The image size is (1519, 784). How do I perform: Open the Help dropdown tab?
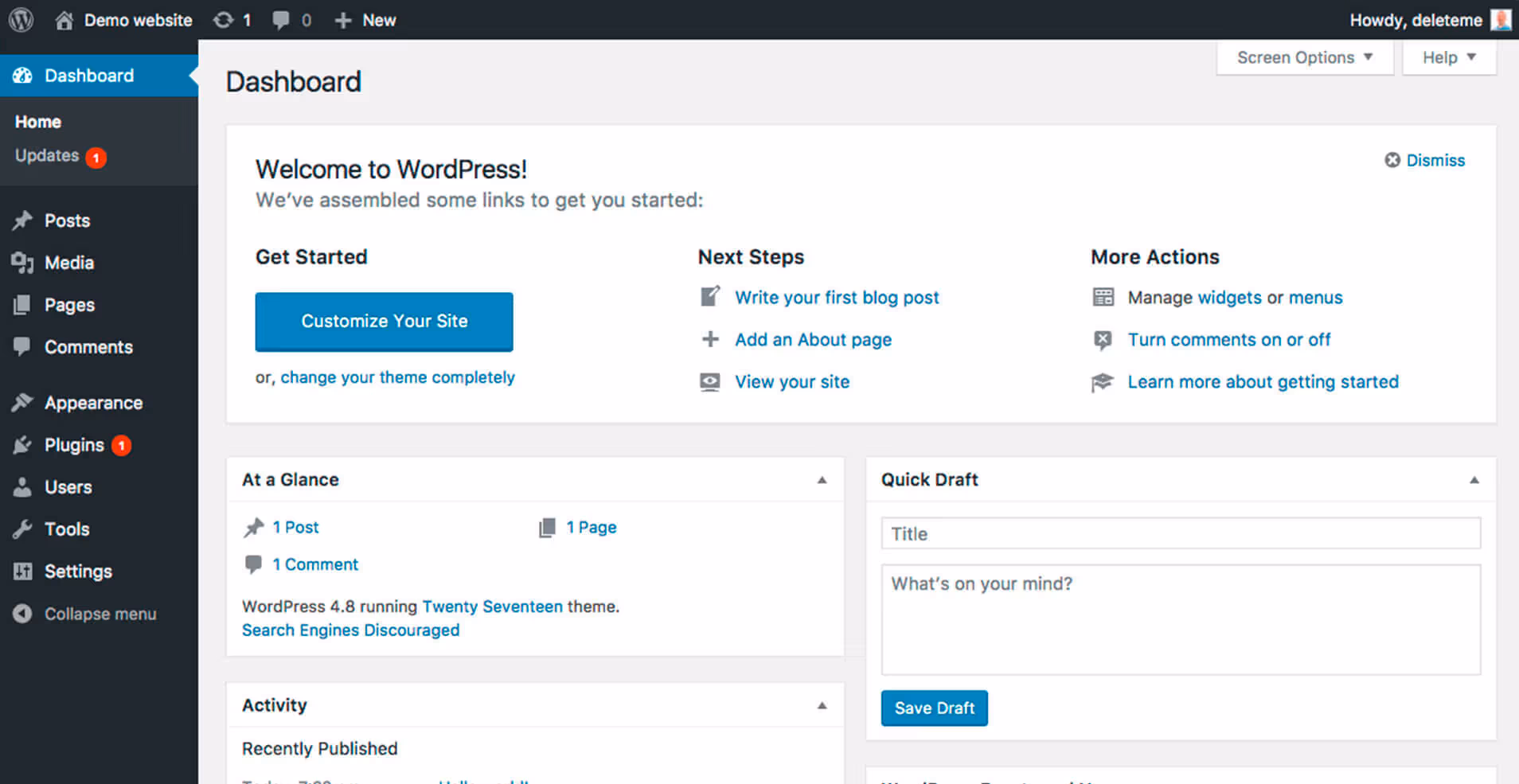(x=1449, y=57)
